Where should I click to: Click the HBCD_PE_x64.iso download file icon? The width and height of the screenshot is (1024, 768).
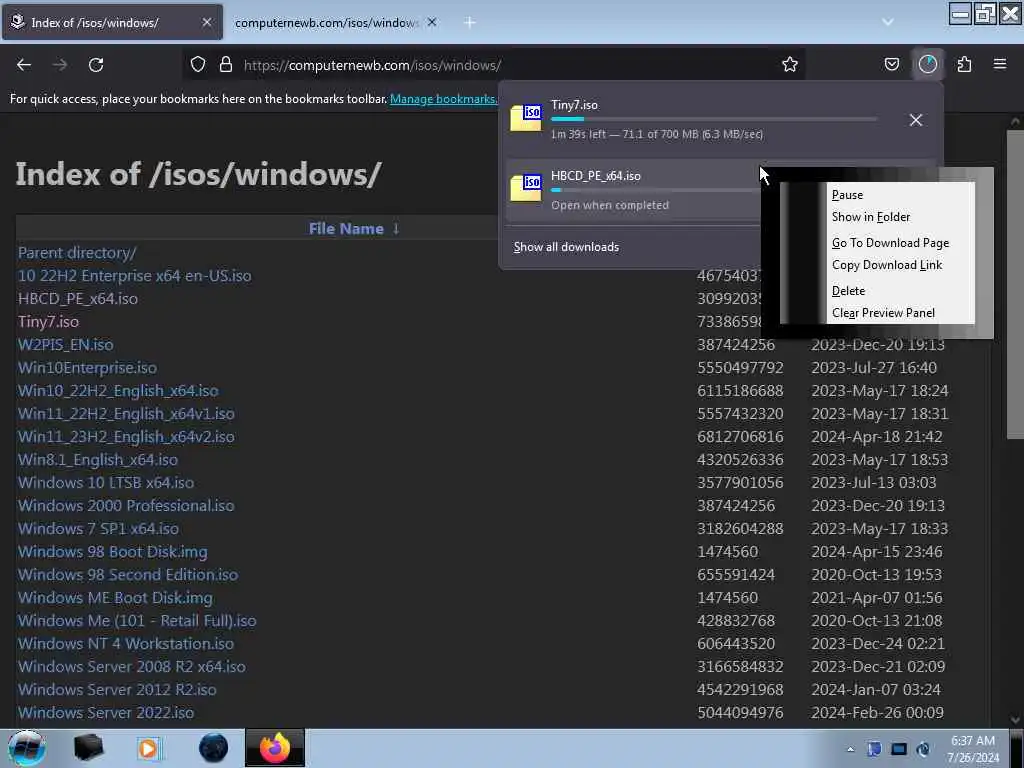point(526,189)
